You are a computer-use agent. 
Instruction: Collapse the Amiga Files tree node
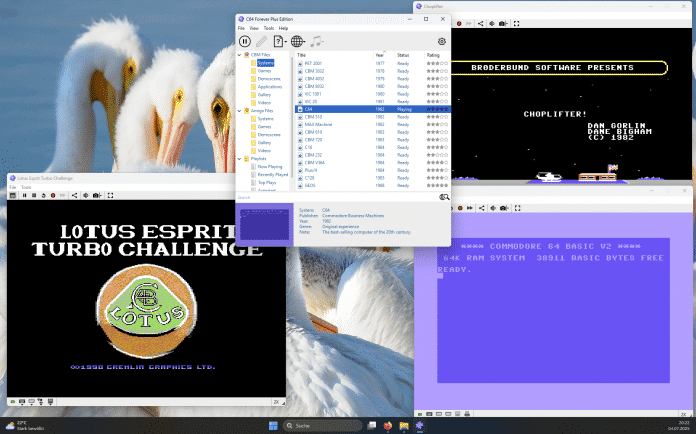click(x=240, y=110)
